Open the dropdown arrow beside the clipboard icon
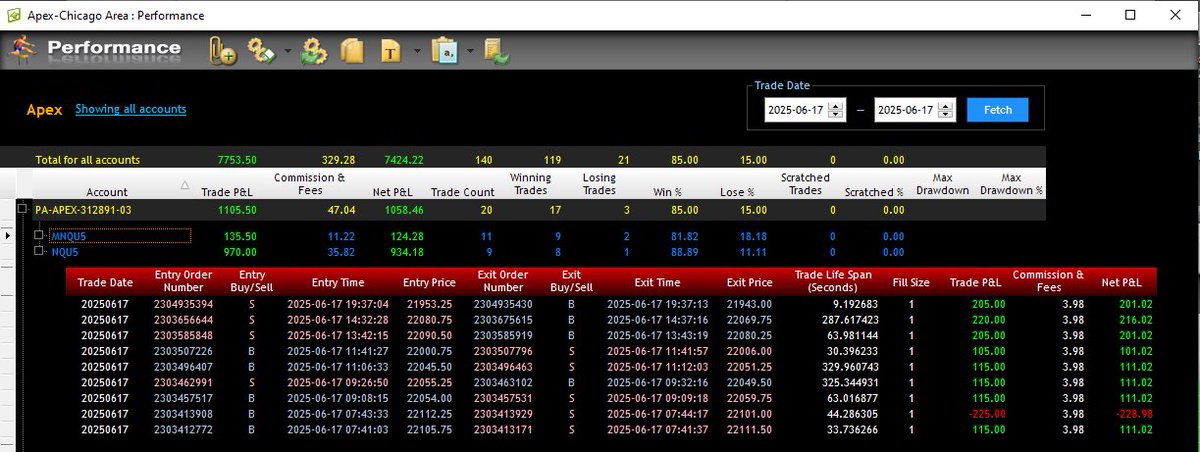The width and height of the screenshot is (1200, 452). click(469, 51)
